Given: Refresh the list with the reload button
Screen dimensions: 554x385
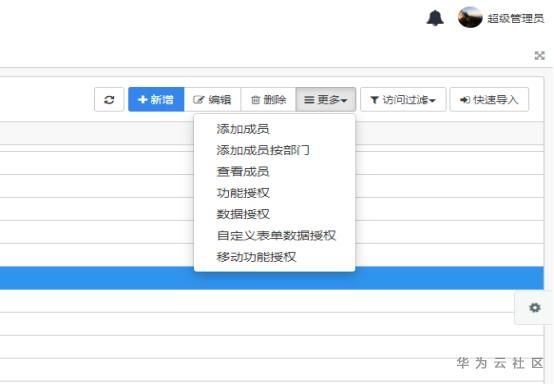Looking at the screenshot, I should (109, 100).
